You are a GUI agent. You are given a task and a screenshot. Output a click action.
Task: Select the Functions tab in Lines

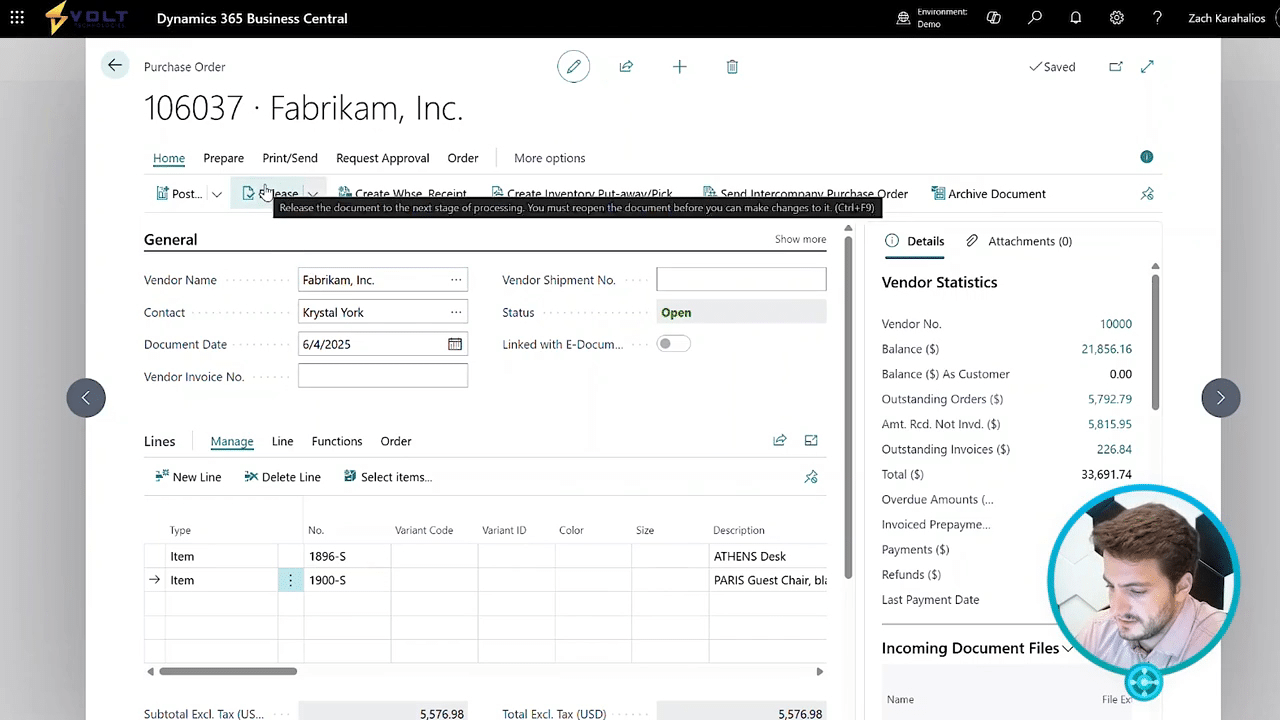(x=337, y=441)
